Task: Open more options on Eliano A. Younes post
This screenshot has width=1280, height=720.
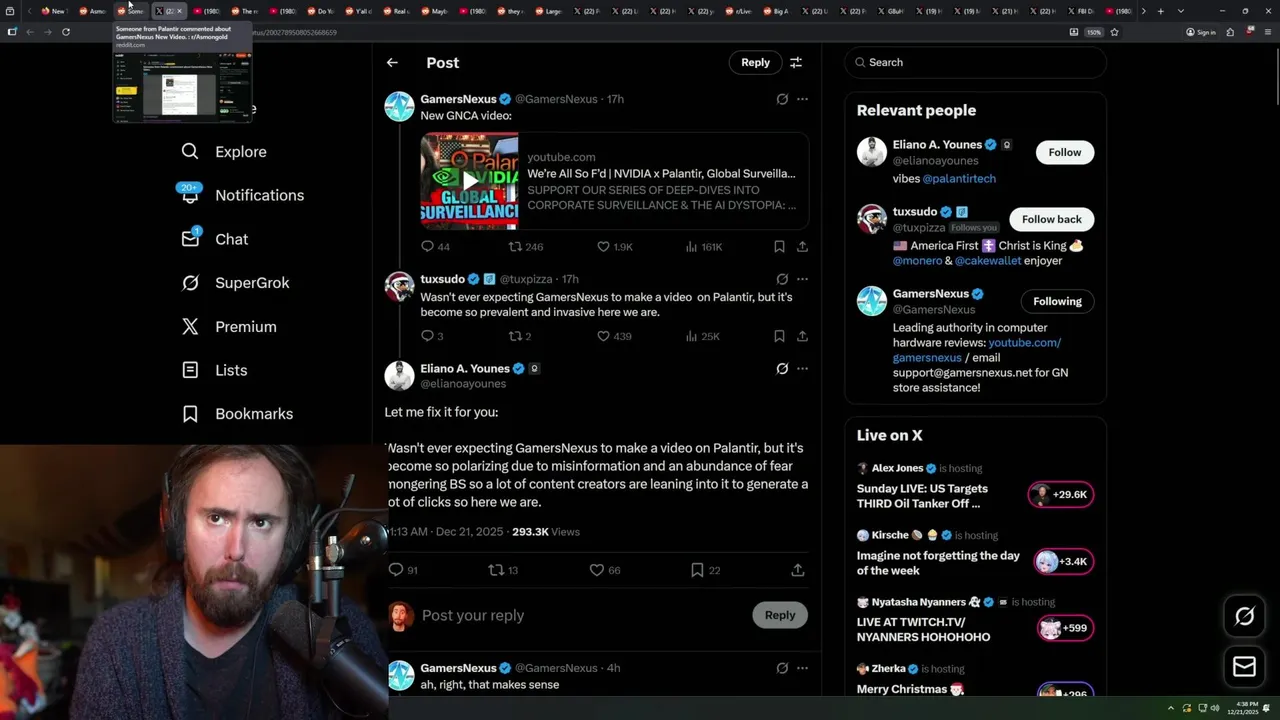Action: [802, 369]
